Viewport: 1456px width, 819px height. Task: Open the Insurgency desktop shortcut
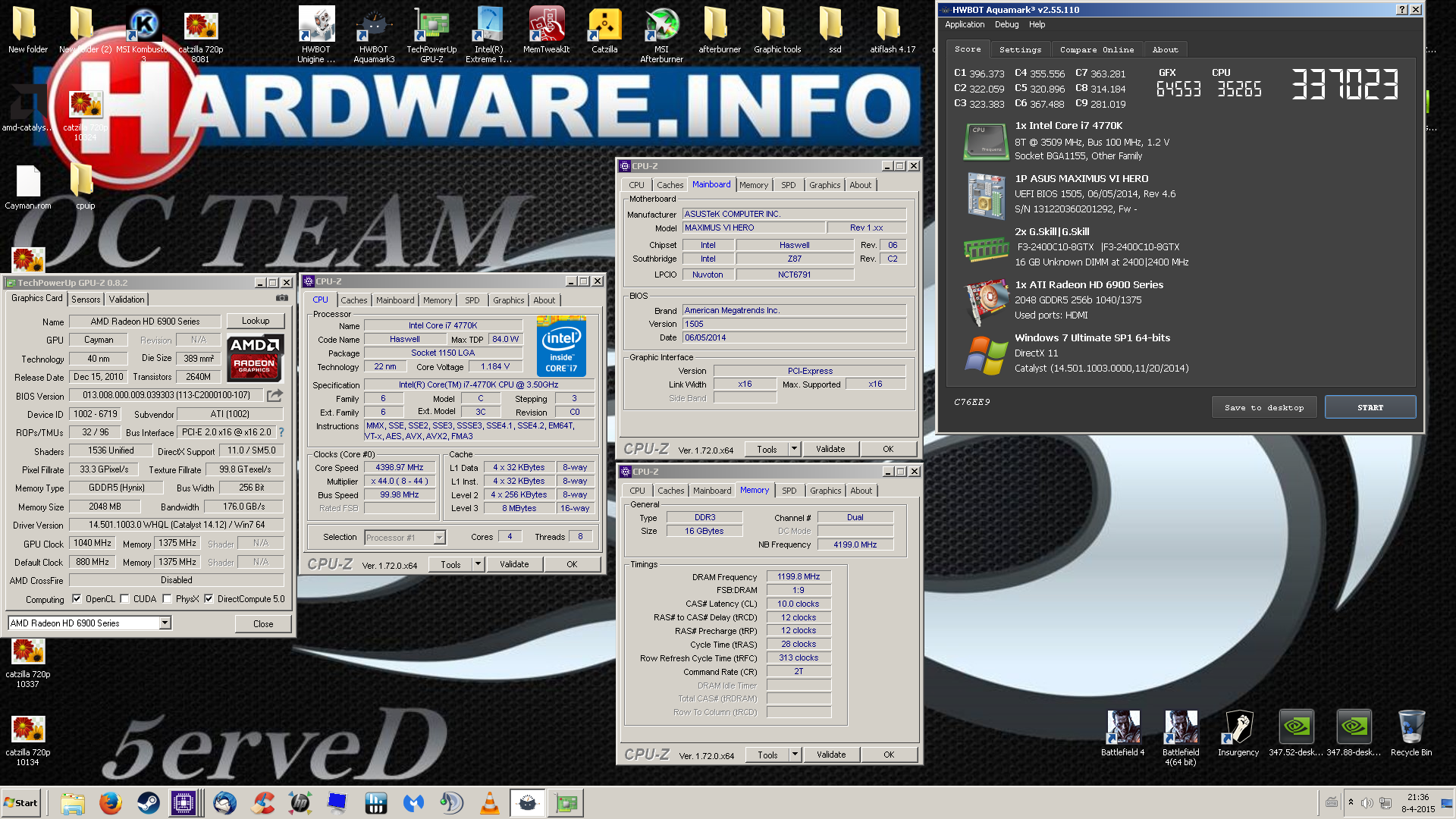[1238, 733]
